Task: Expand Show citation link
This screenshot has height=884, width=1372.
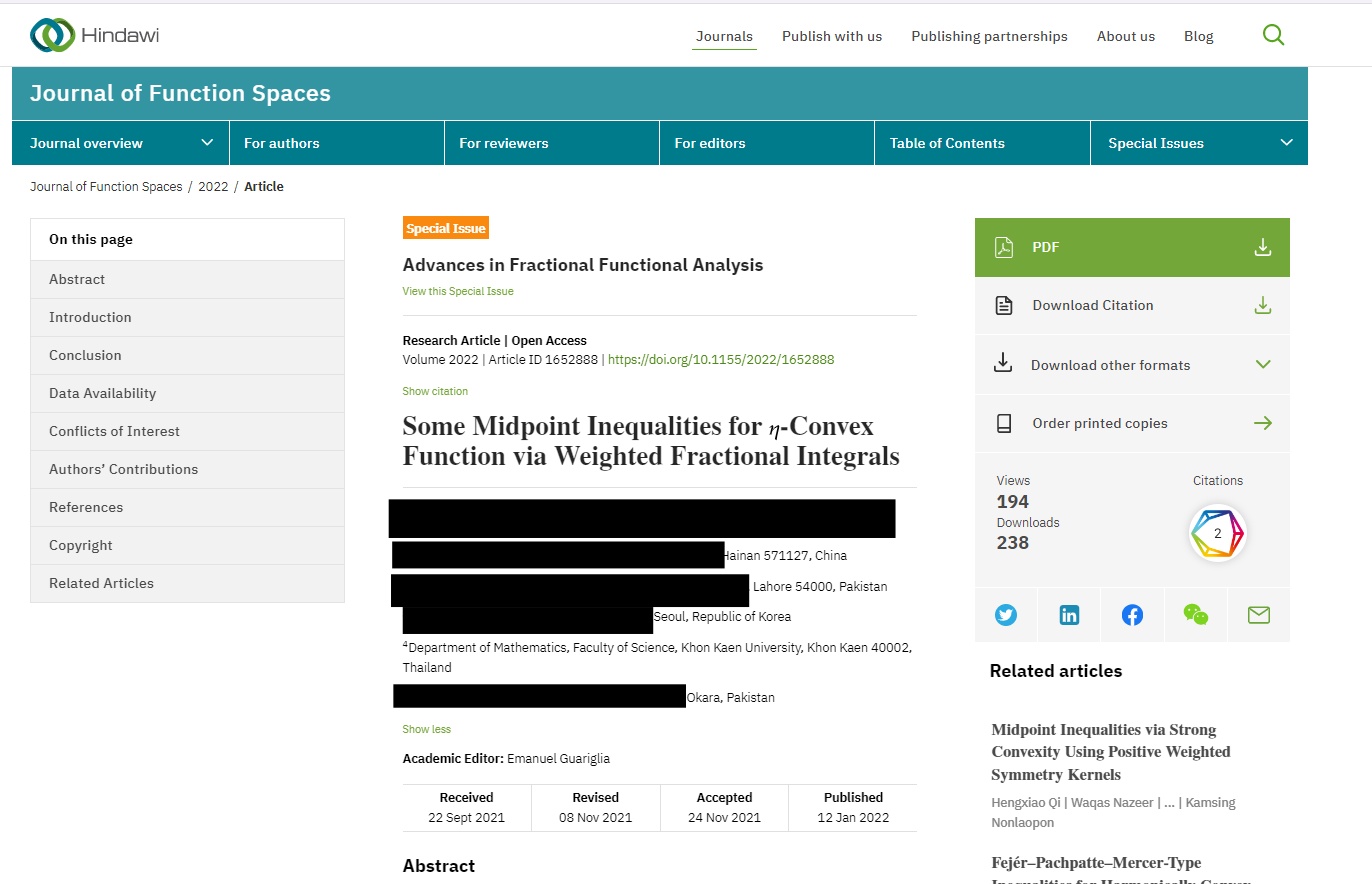Action: 435,391
